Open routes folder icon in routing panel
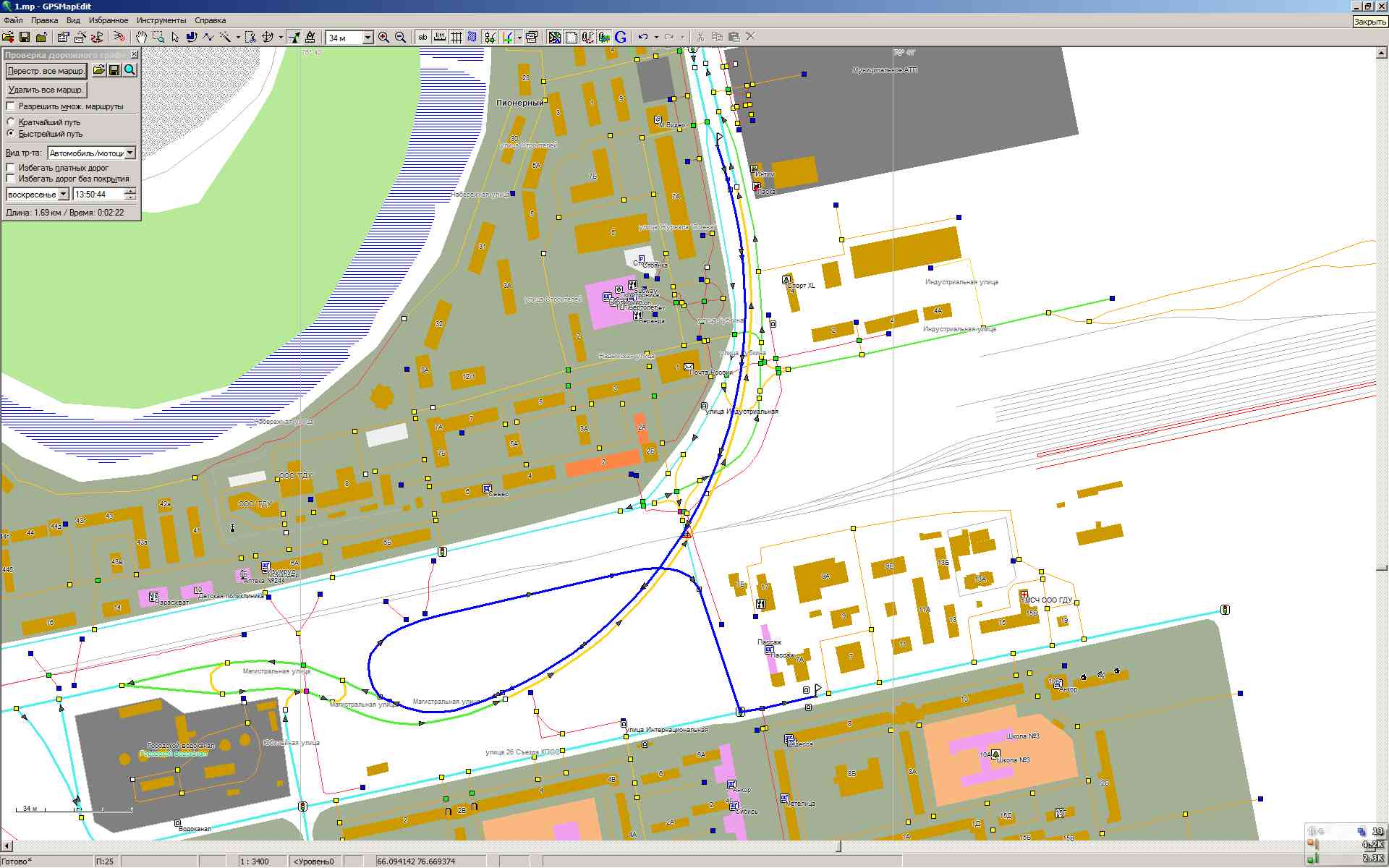This screenshot has height=868, width=1389. pyautogui.click(x=98, y=70)
